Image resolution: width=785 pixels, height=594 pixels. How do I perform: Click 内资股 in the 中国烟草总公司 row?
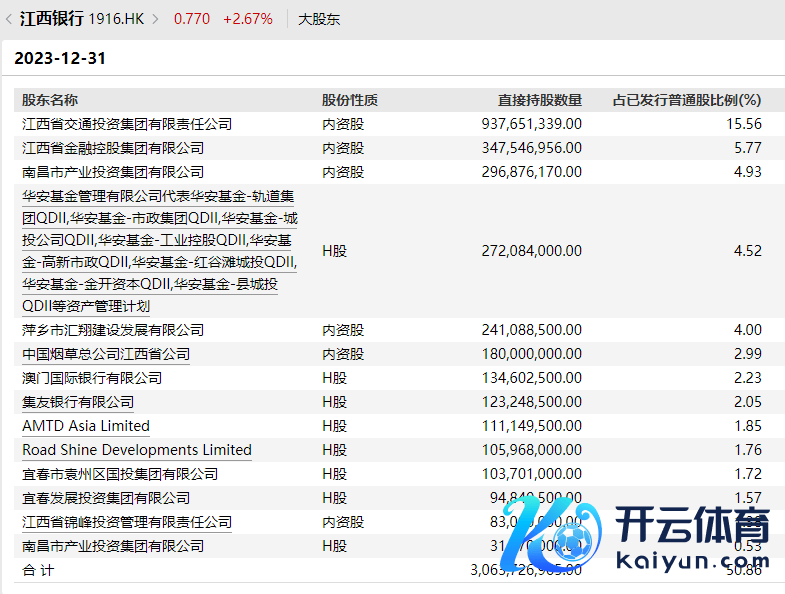[x=343, y=354]
